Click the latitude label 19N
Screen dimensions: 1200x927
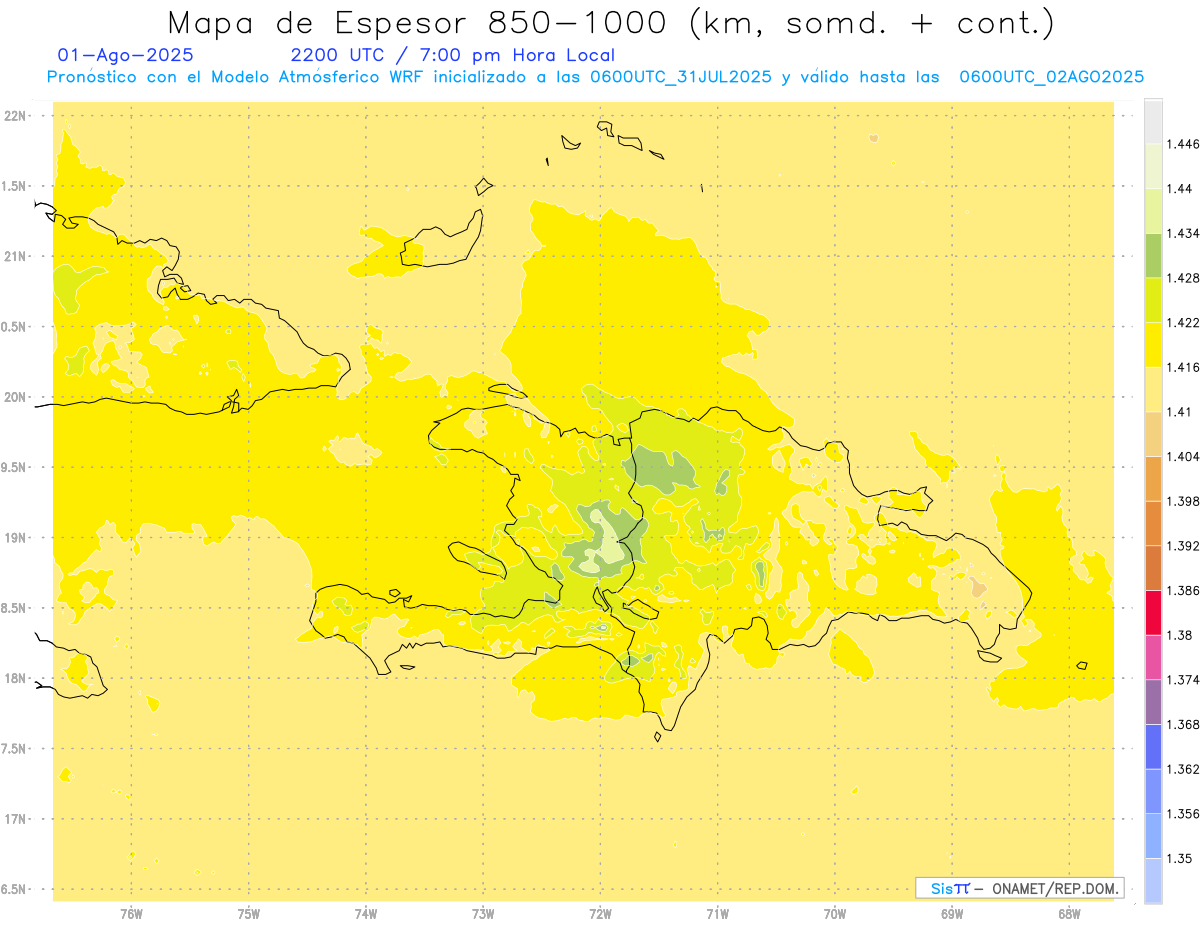(15, 538)
